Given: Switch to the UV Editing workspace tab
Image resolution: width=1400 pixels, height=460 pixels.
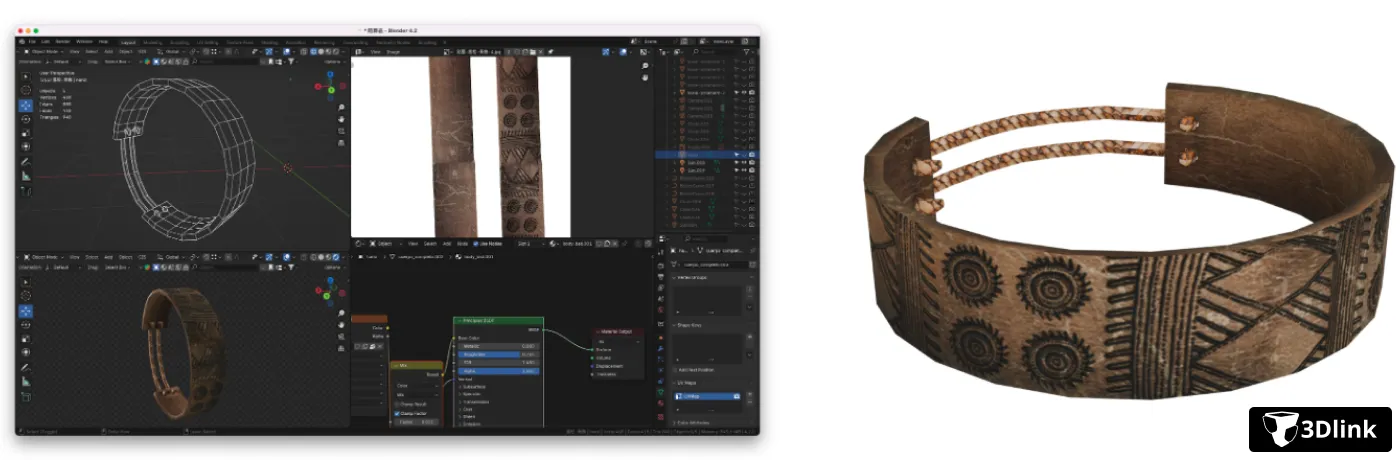Looking at the screenshot, I should tap(207, 42).
